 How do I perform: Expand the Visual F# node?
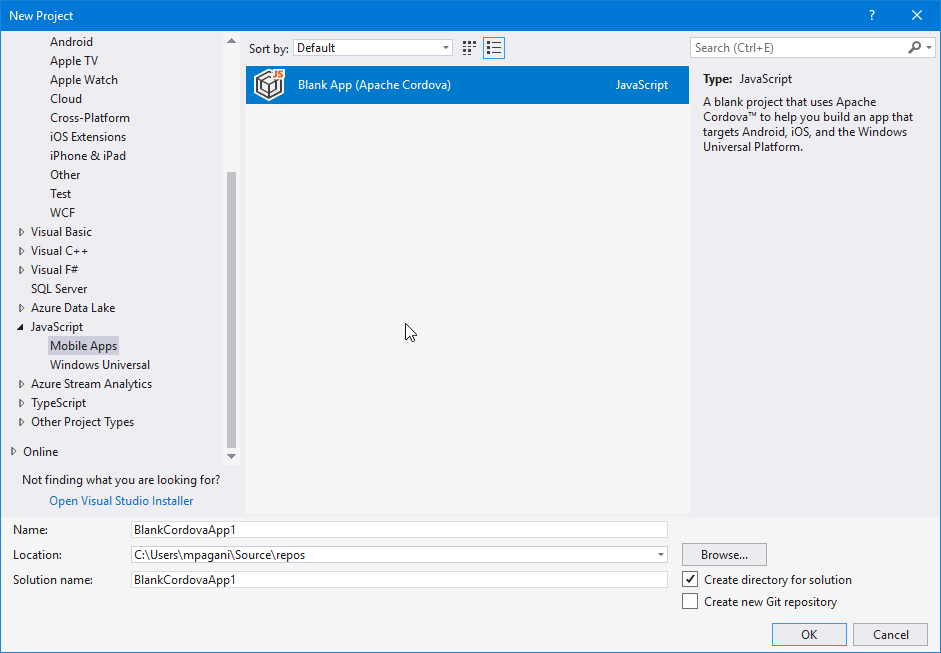22,270
